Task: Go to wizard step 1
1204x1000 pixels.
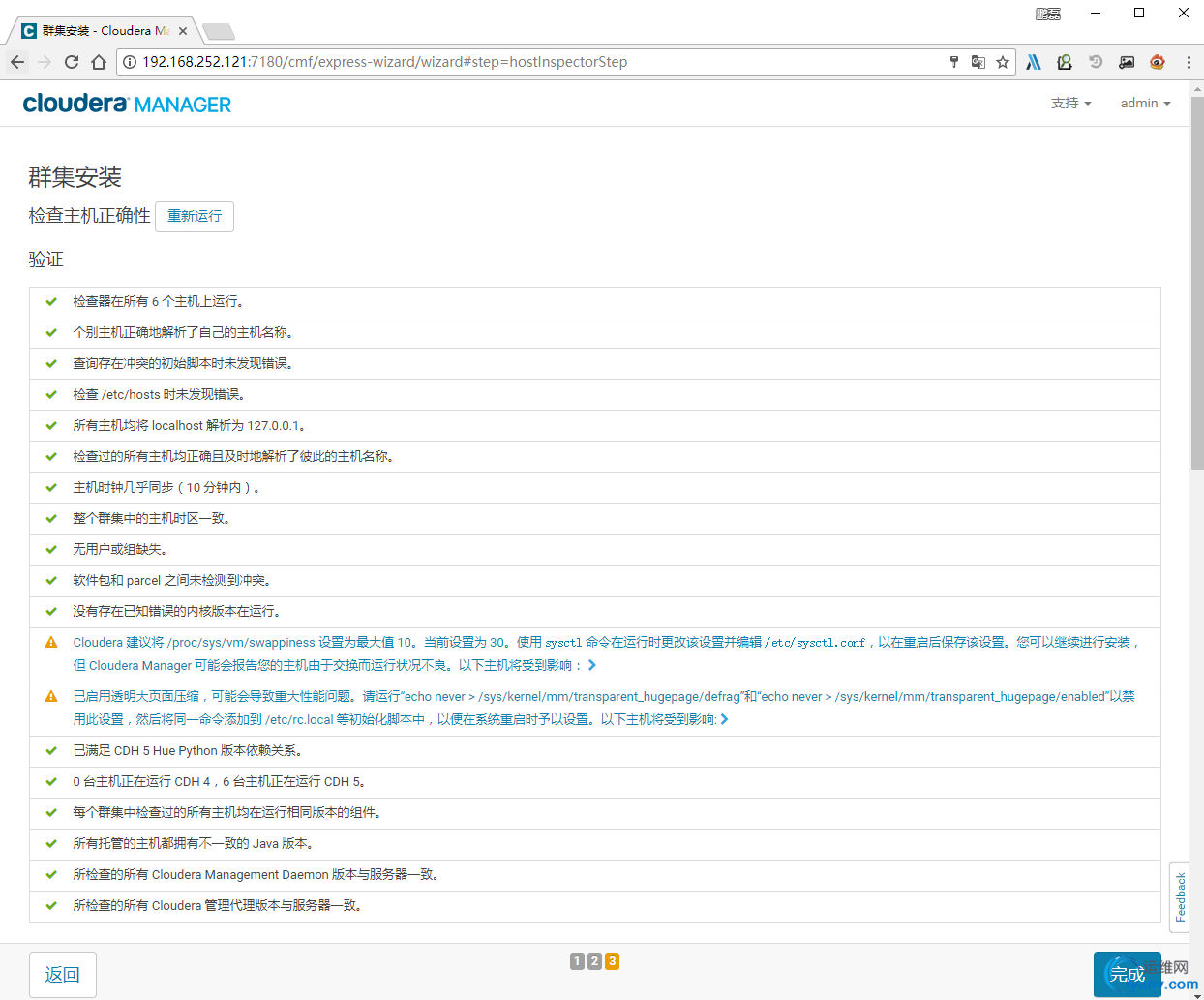Action: (x=577, y=961)
